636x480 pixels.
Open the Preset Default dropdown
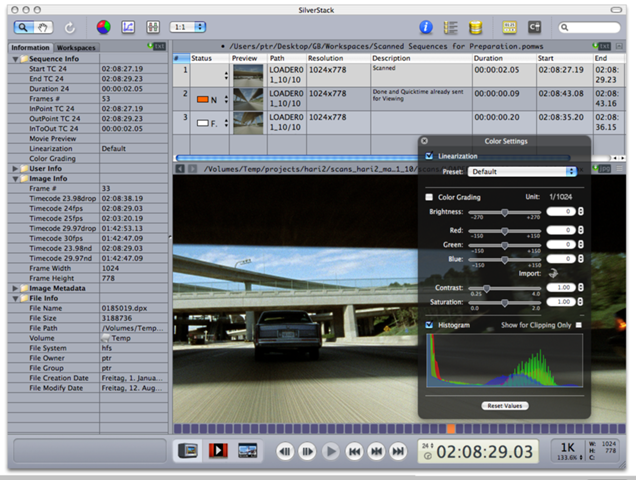tap(523, 172)
